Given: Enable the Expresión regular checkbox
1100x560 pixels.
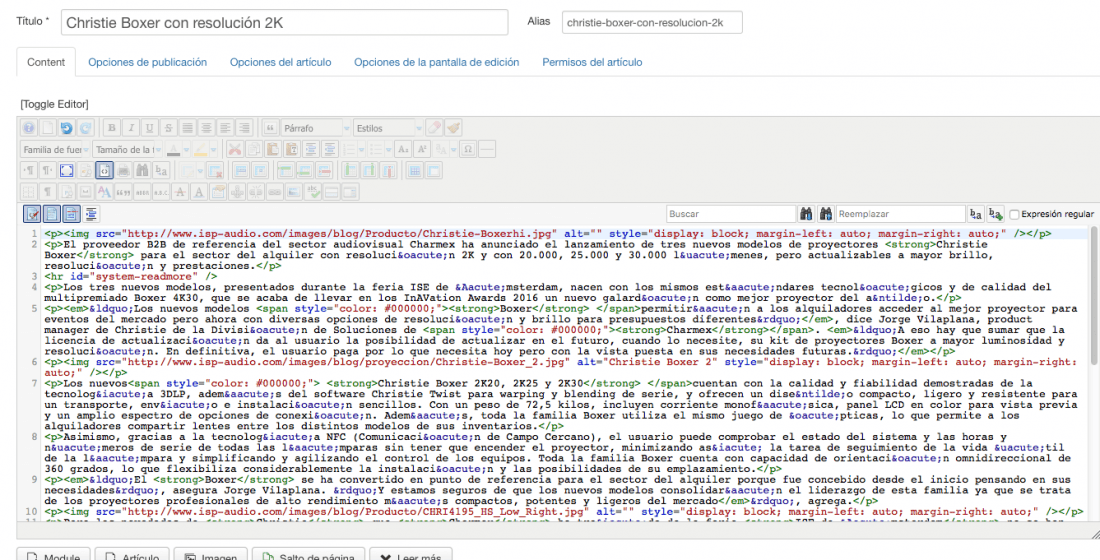Looking at the screenshot, I should (x=1014, y=214).
